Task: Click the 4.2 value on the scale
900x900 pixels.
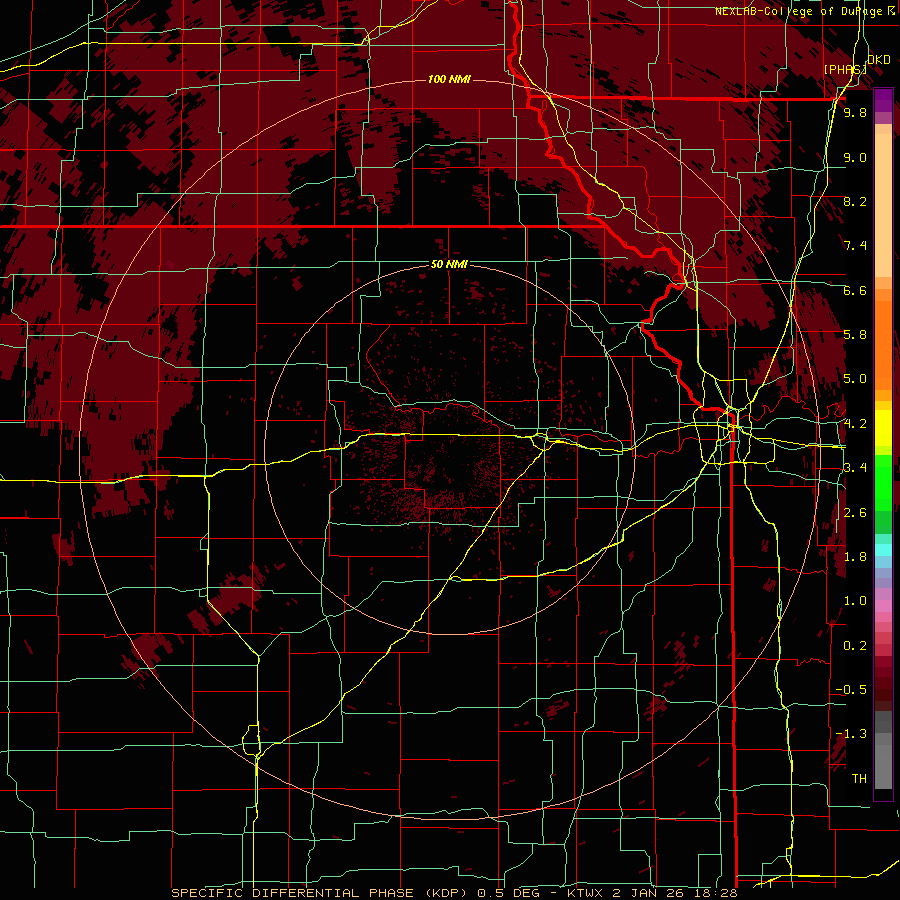Action: click(855, 424)
